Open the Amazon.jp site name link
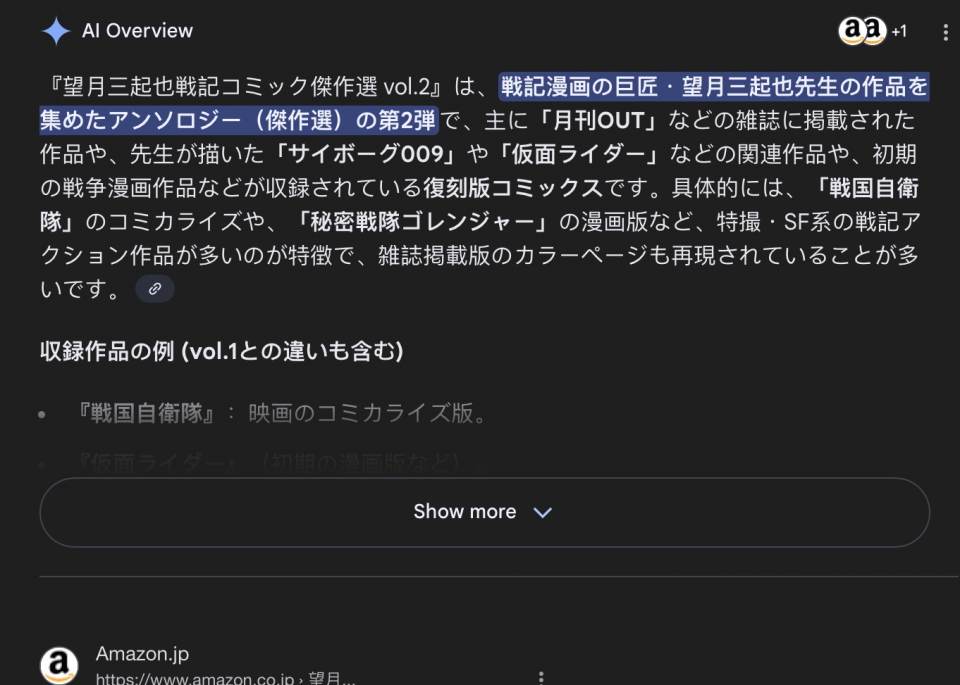 pos(142,654)
